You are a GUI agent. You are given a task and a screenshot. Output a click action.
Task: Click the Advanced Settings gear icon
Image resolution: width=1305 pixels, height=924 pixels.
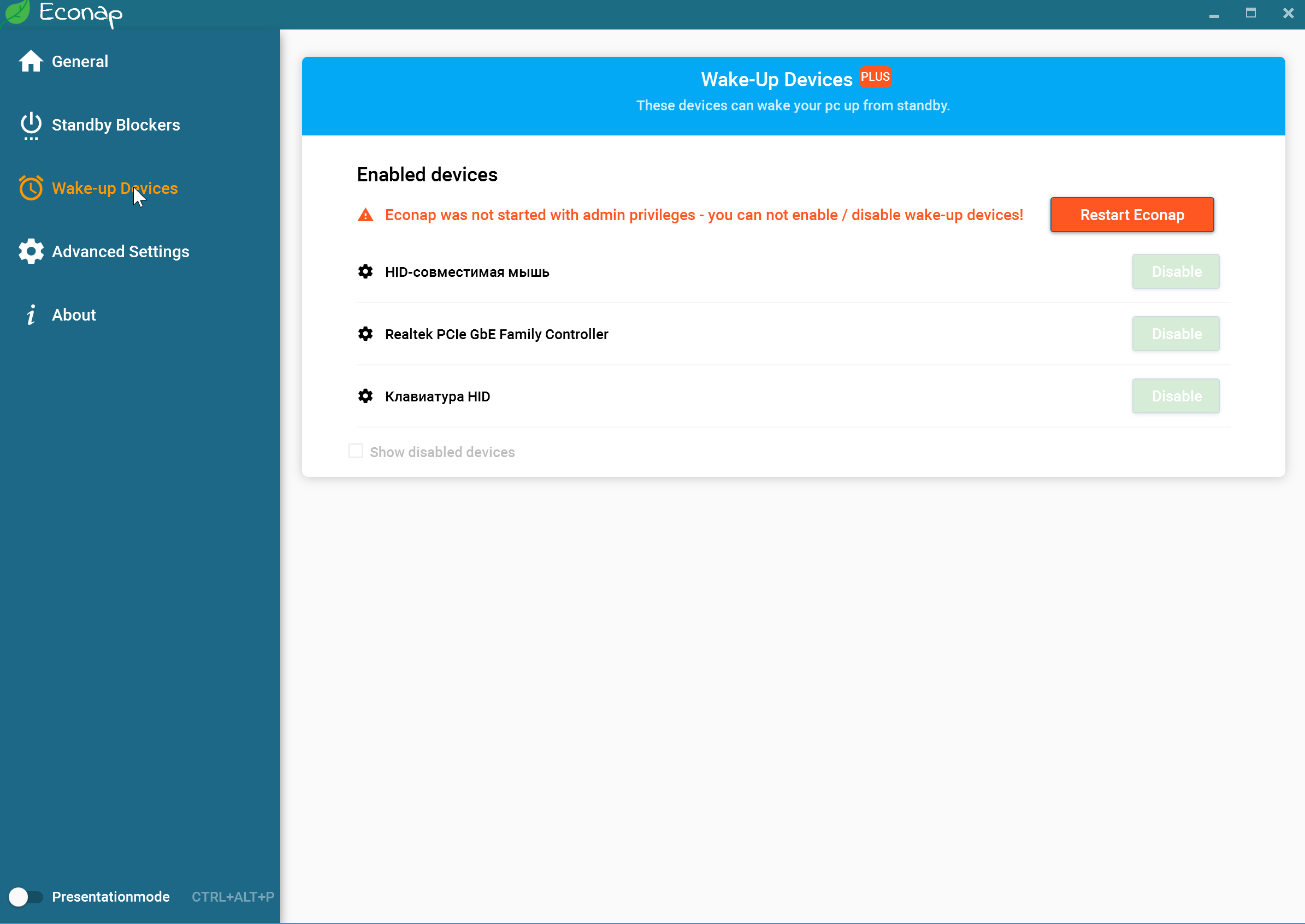tap(31, 252)
